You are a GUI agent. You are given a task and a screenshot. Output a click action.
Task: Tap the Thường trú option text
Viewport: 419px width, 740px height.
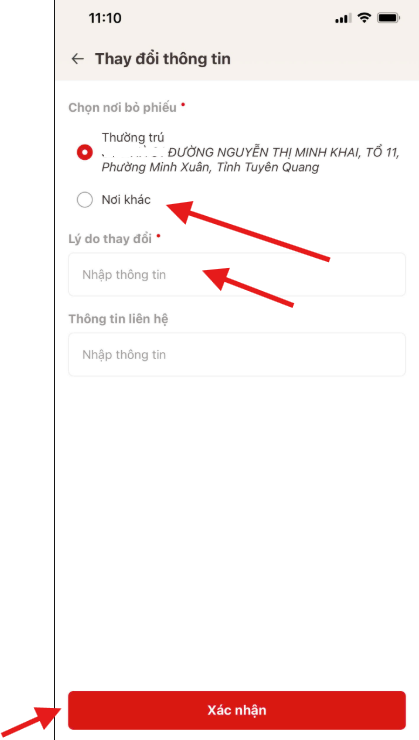133,138
